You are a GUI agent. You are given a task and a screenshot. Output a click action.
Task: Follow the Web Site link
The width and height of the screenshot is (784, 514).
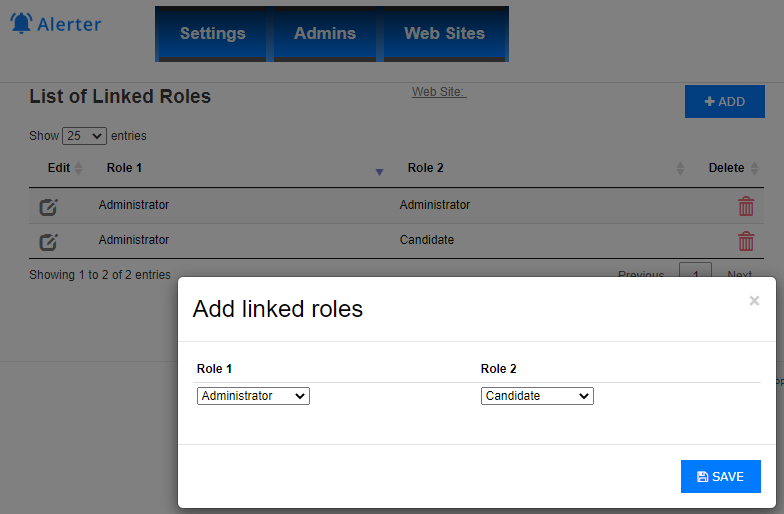[439, 92]
